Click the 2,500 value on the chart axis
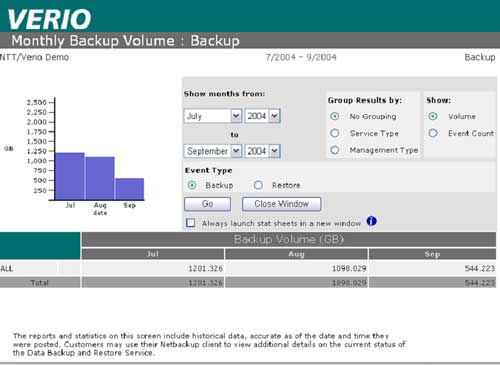 (37, 102)
